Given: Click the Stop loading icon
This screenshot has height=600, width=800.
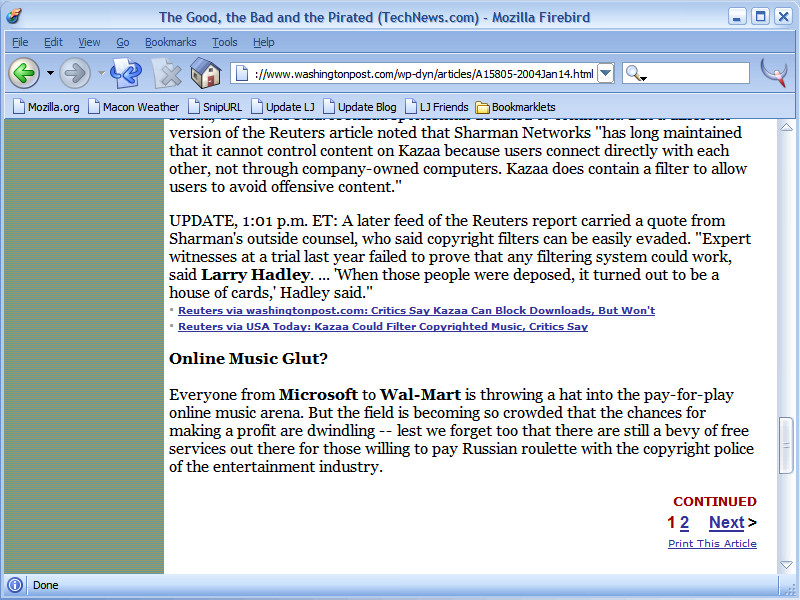Looking at the screenshot, I should click(x=167, y=73).
